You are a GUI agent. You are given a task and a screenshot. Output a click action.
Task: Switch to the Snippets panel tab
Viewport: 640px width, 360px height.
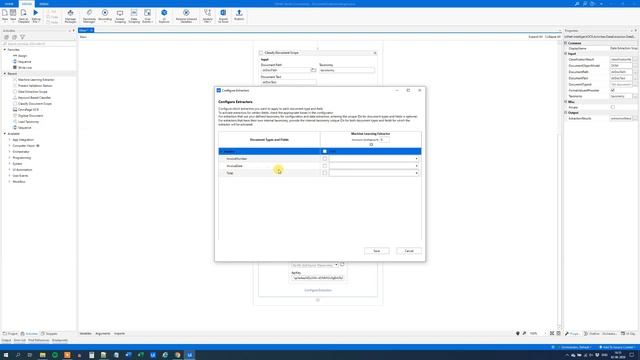click(49, 334)
